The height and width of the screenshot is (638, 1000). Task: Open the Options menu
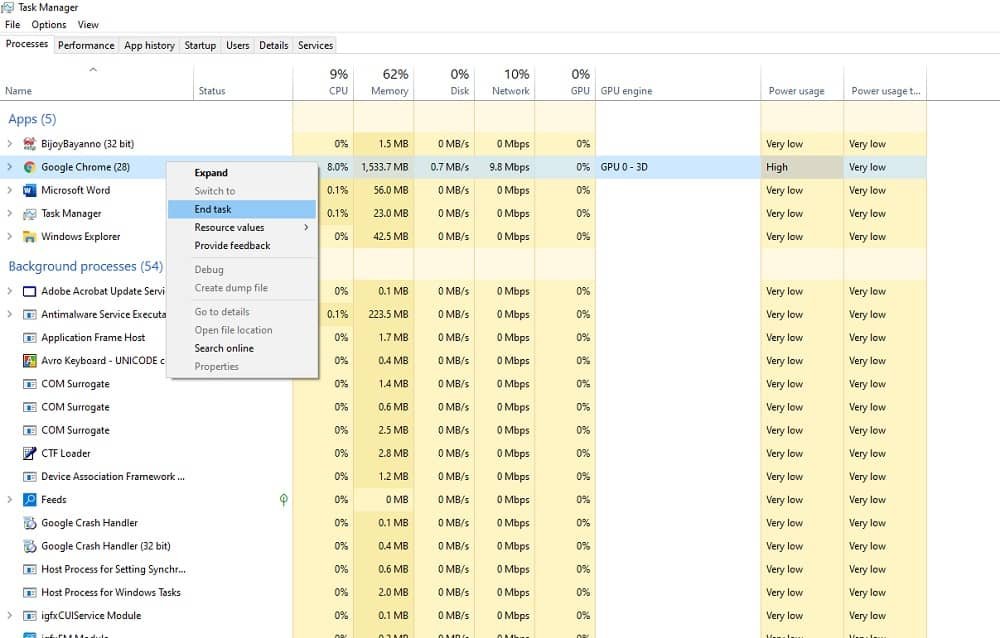pyautogui.click(x=48, y=24)
